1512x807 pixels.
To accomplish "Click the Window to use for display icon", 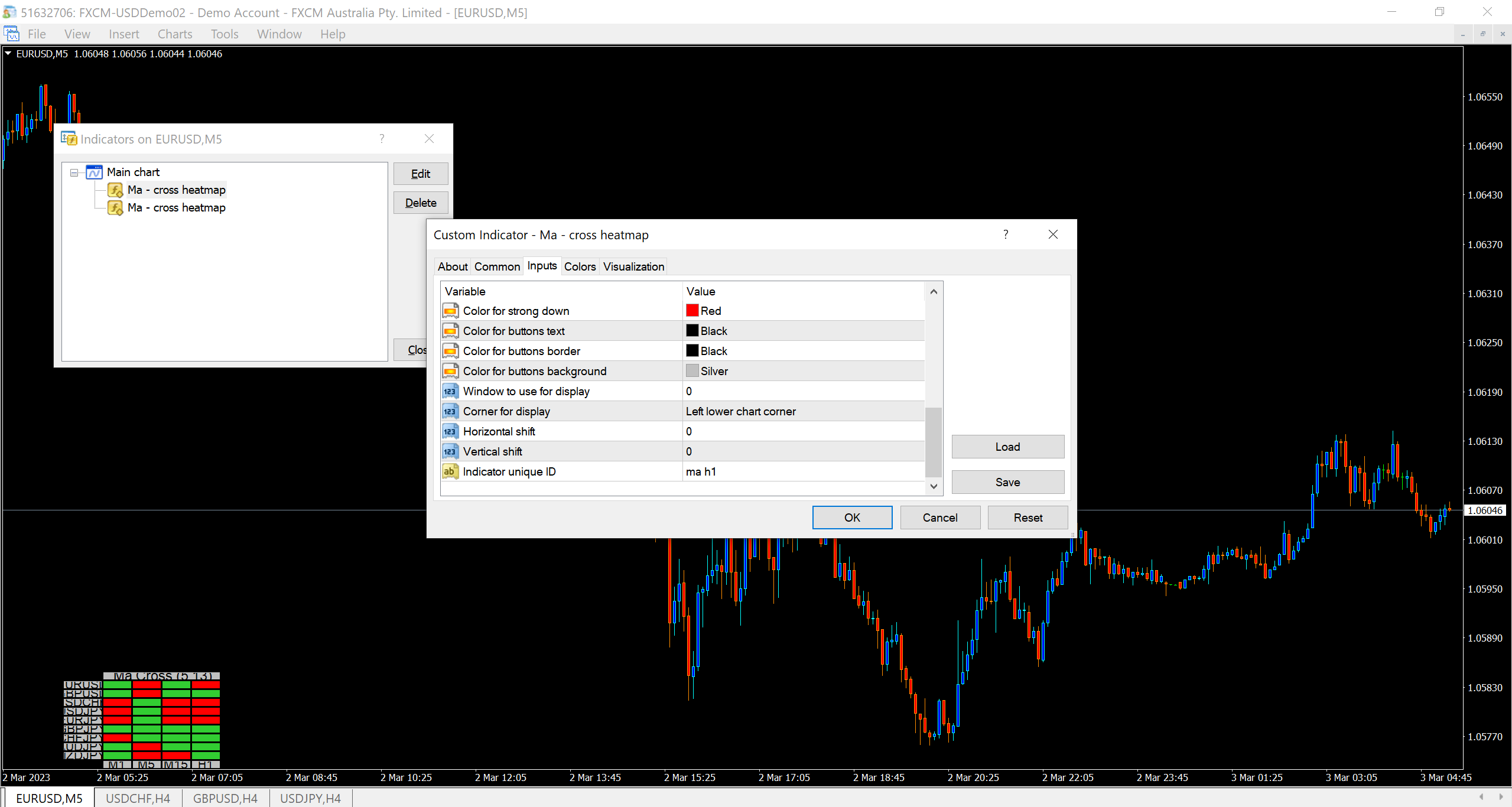I will [x=450, y=391].
